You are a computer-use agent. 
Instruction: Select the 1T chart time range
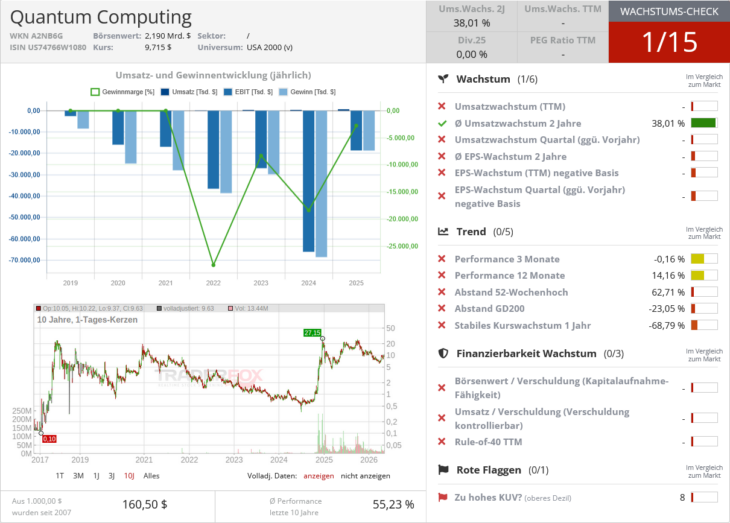point(60,476)
